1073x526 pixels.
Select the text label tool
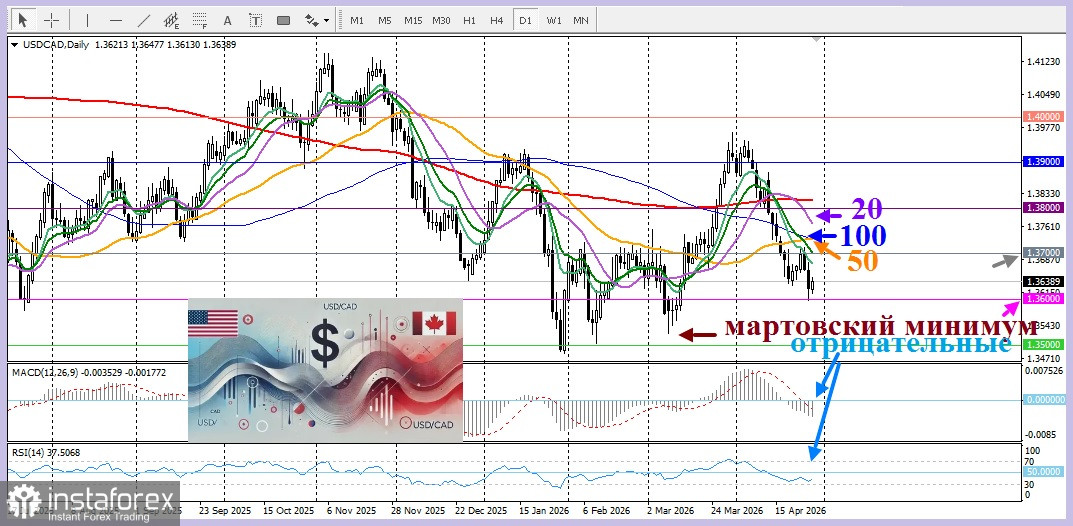pos(255,20)
